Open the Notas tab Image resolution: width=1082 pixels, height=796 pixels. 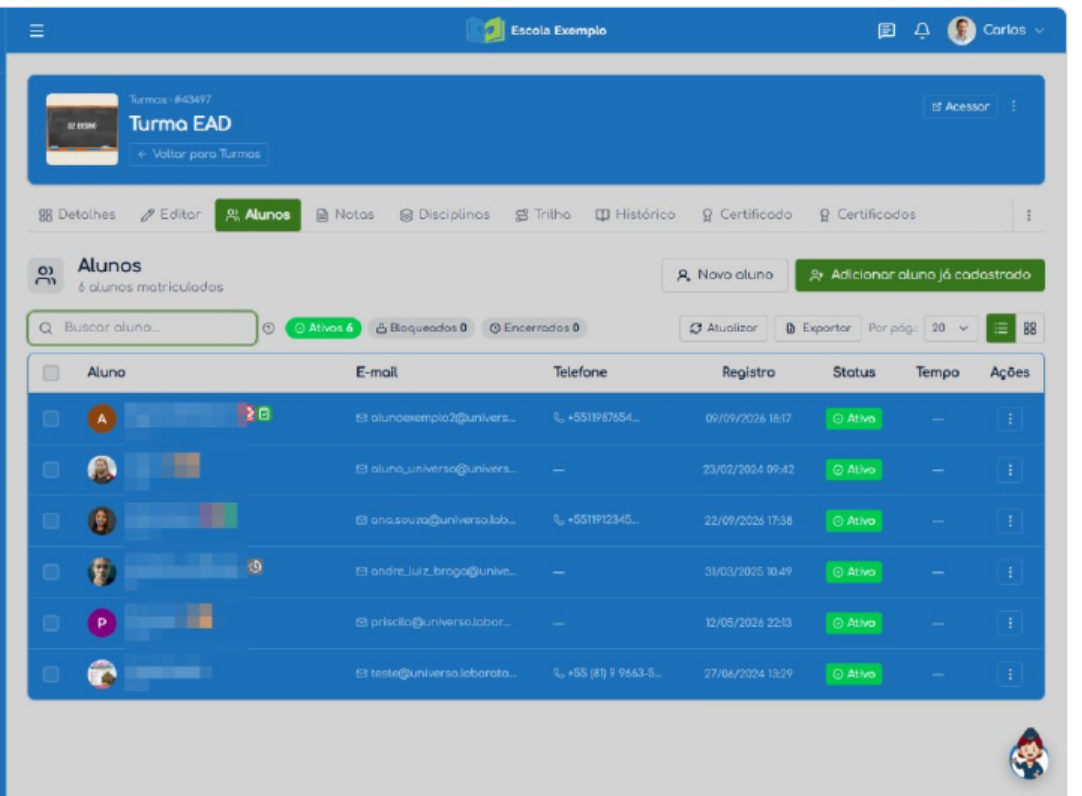pos(345,215)
